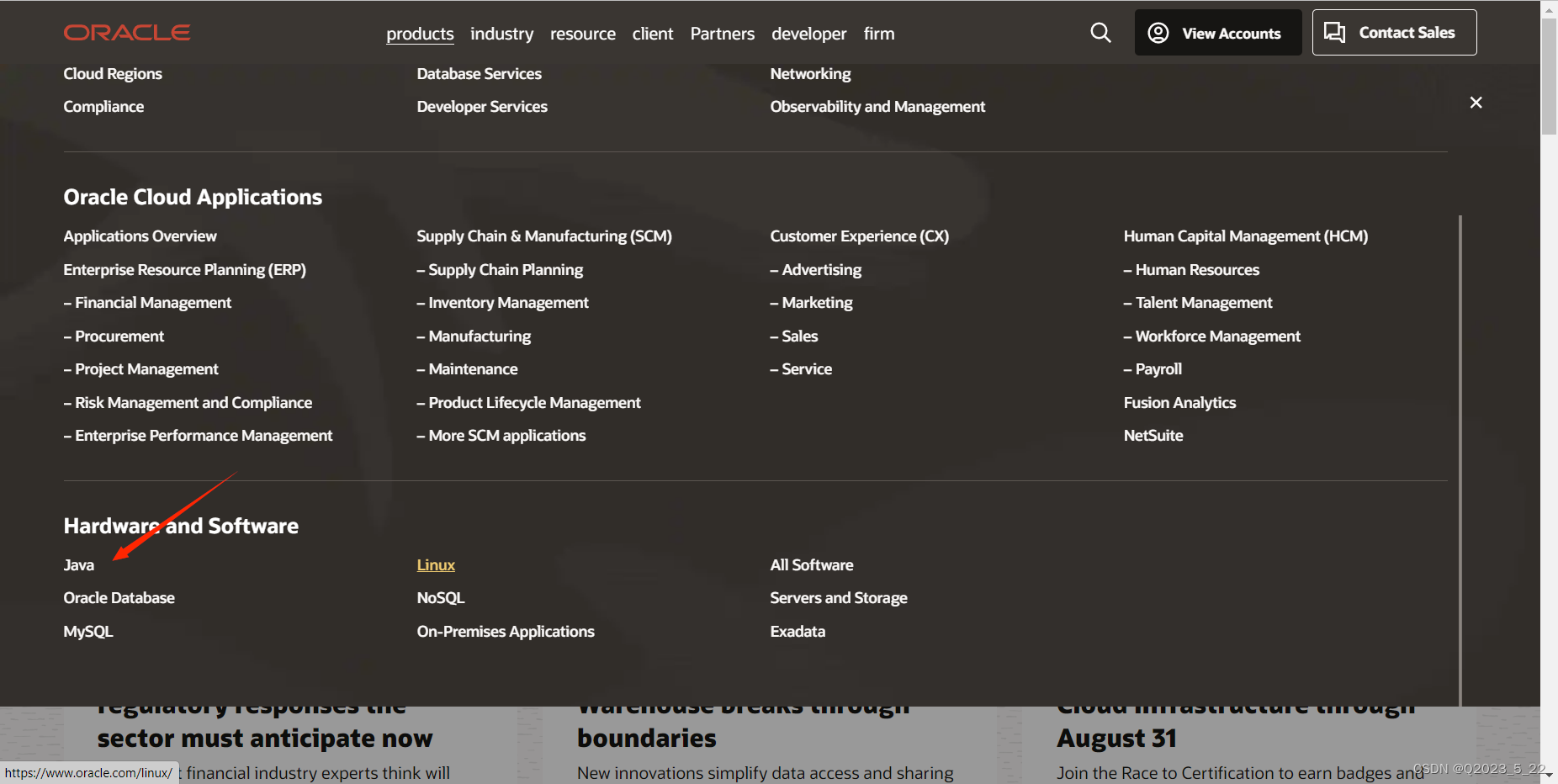The height and width of the screenshot is (784, 1558).
Task: Open Fusion Analytics link
Action: tap(1179, 403)
